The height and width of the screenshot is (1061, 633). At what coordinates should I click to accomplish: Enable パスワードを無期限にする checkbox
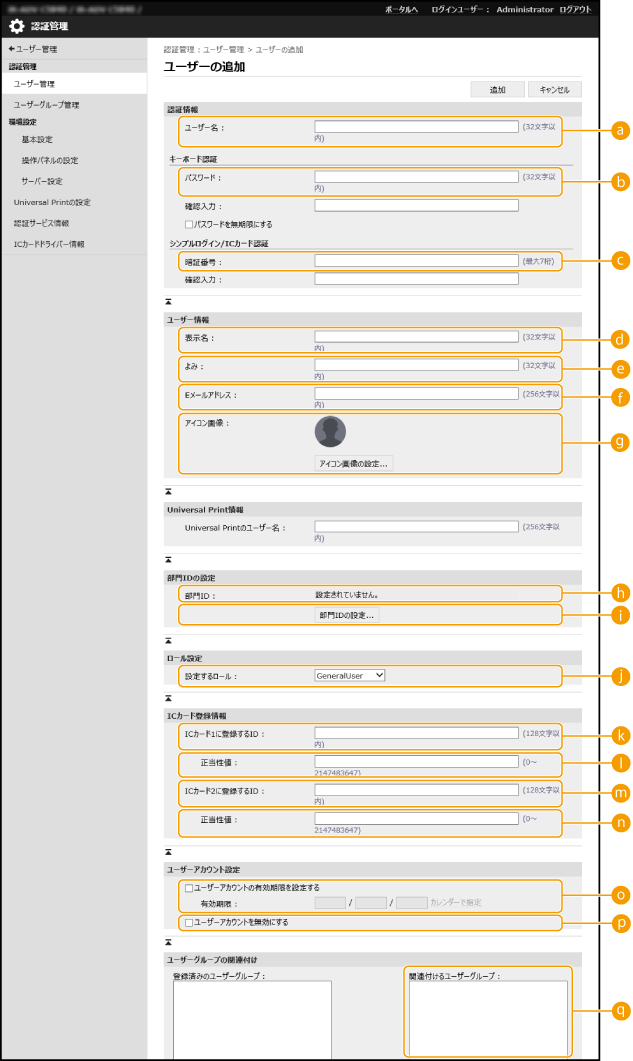tap(189, 224)
